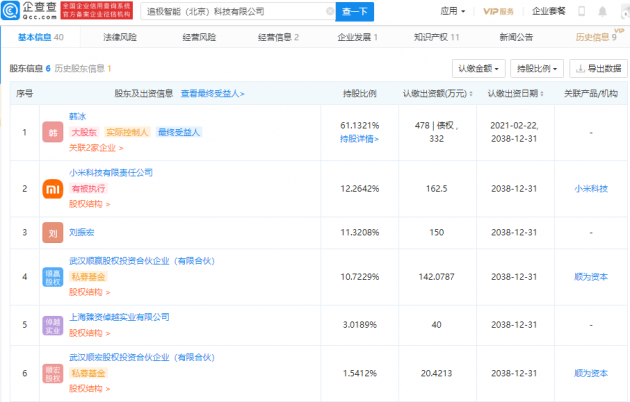The image size is (630, 402).
Task: Open VIP服务 link
Action: tap(498, 11)
